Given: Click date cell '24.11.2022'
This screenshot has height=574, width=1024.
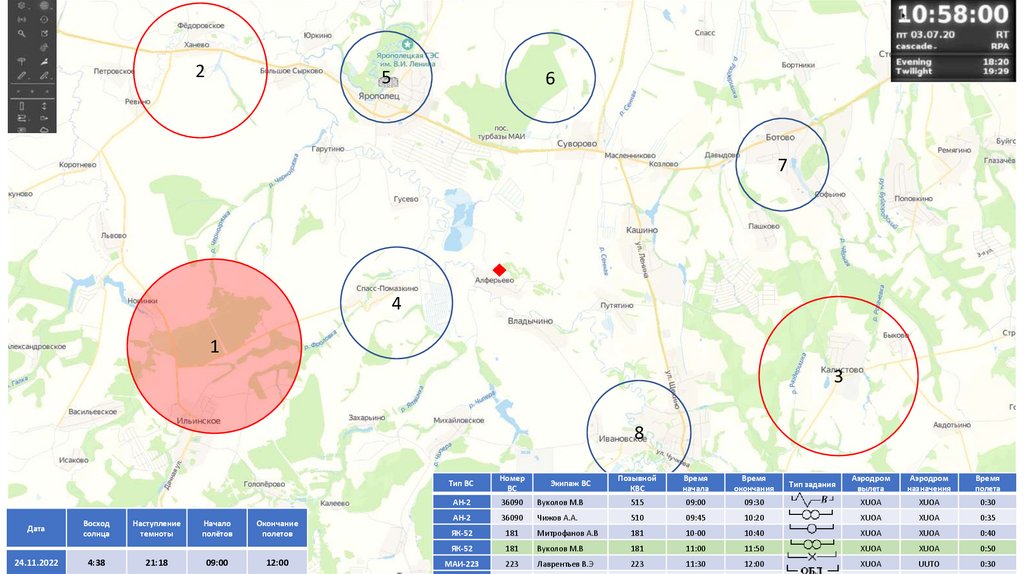Looking at the screenshot, I should tap(36, 562).
